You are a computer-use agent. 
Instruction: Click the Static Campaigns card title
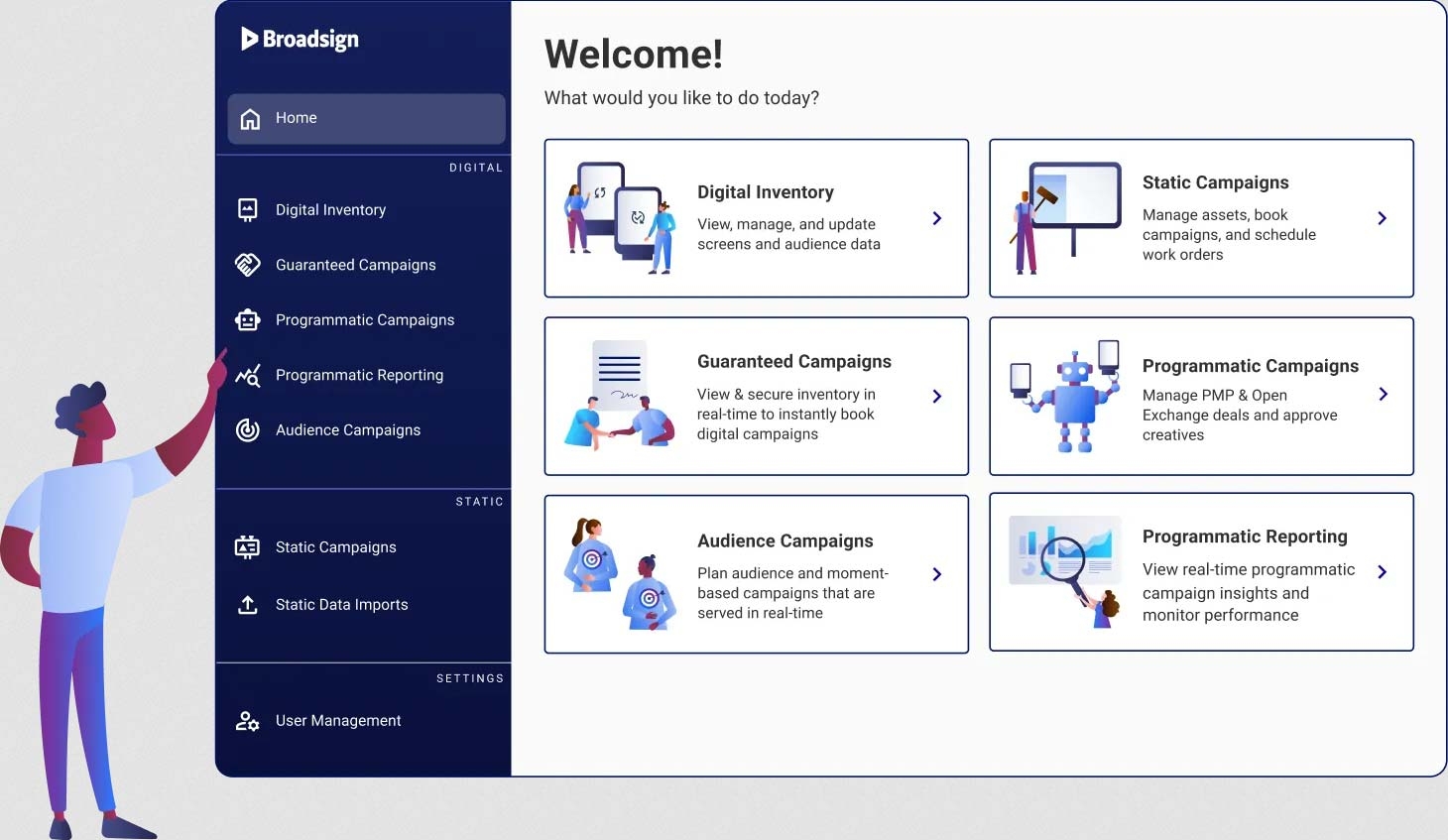(x=1216, y=182)
